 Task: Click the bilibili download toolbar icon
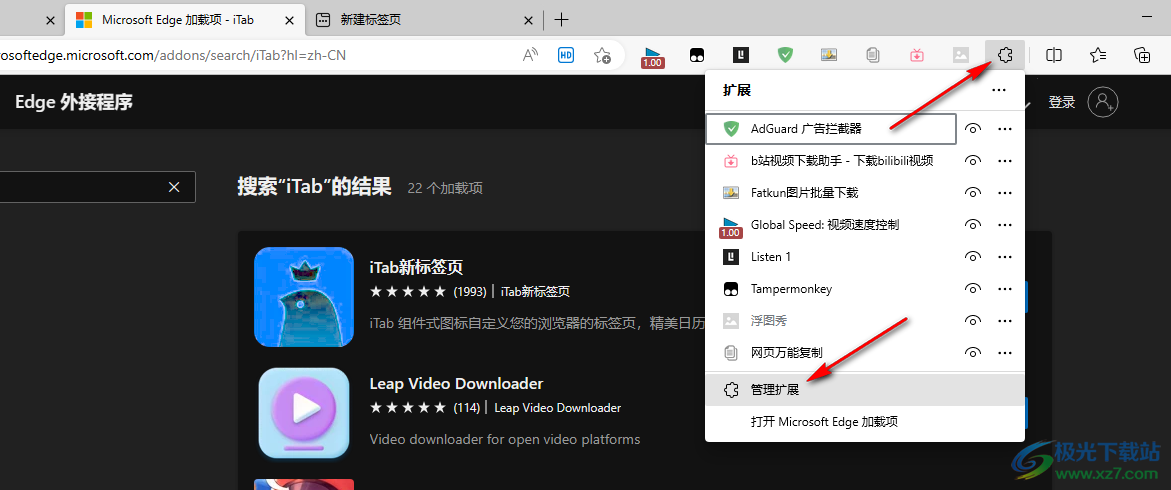point(916,55)
